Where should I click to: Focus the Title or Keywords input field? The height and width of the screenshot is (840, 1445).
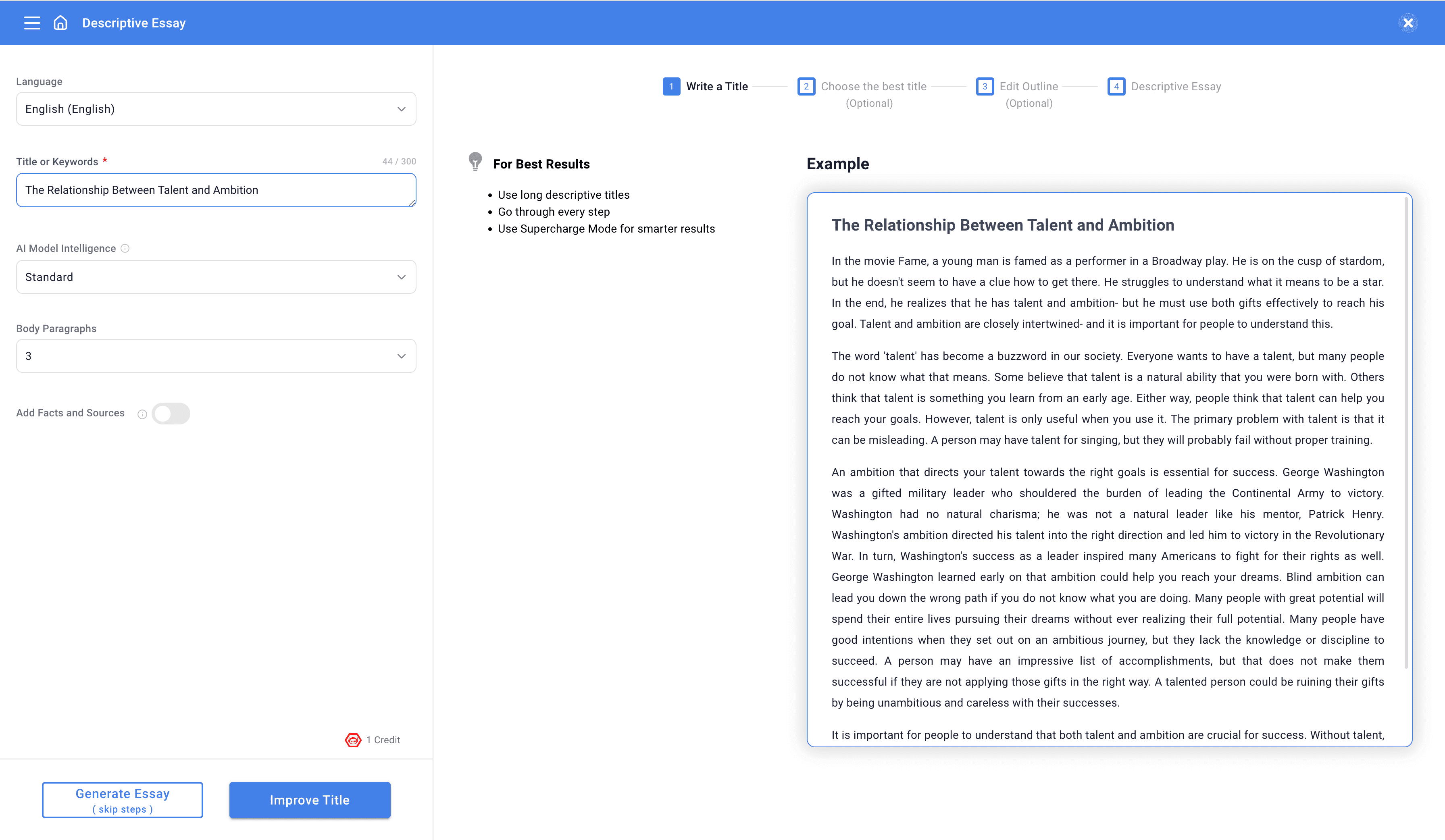click(216, 190)
